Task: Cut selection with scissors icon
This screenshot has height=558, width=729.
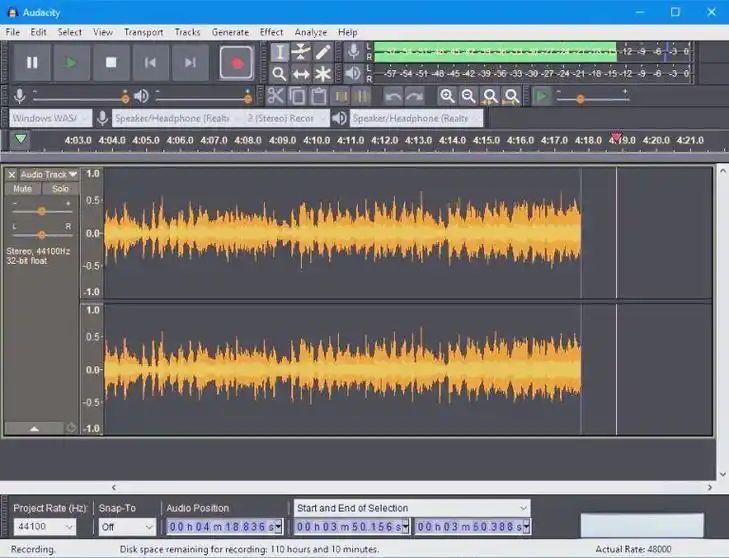Action: 276,96
